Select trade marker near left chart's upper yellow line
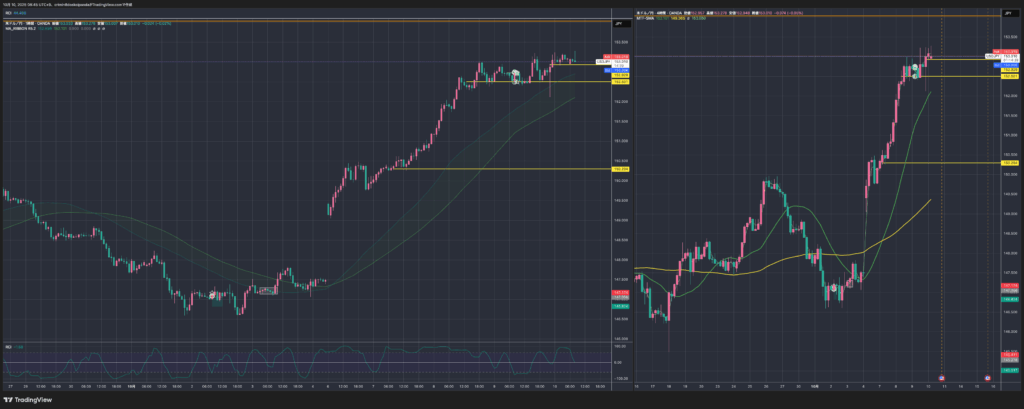 pyautogui.click(x=514, y=74)
